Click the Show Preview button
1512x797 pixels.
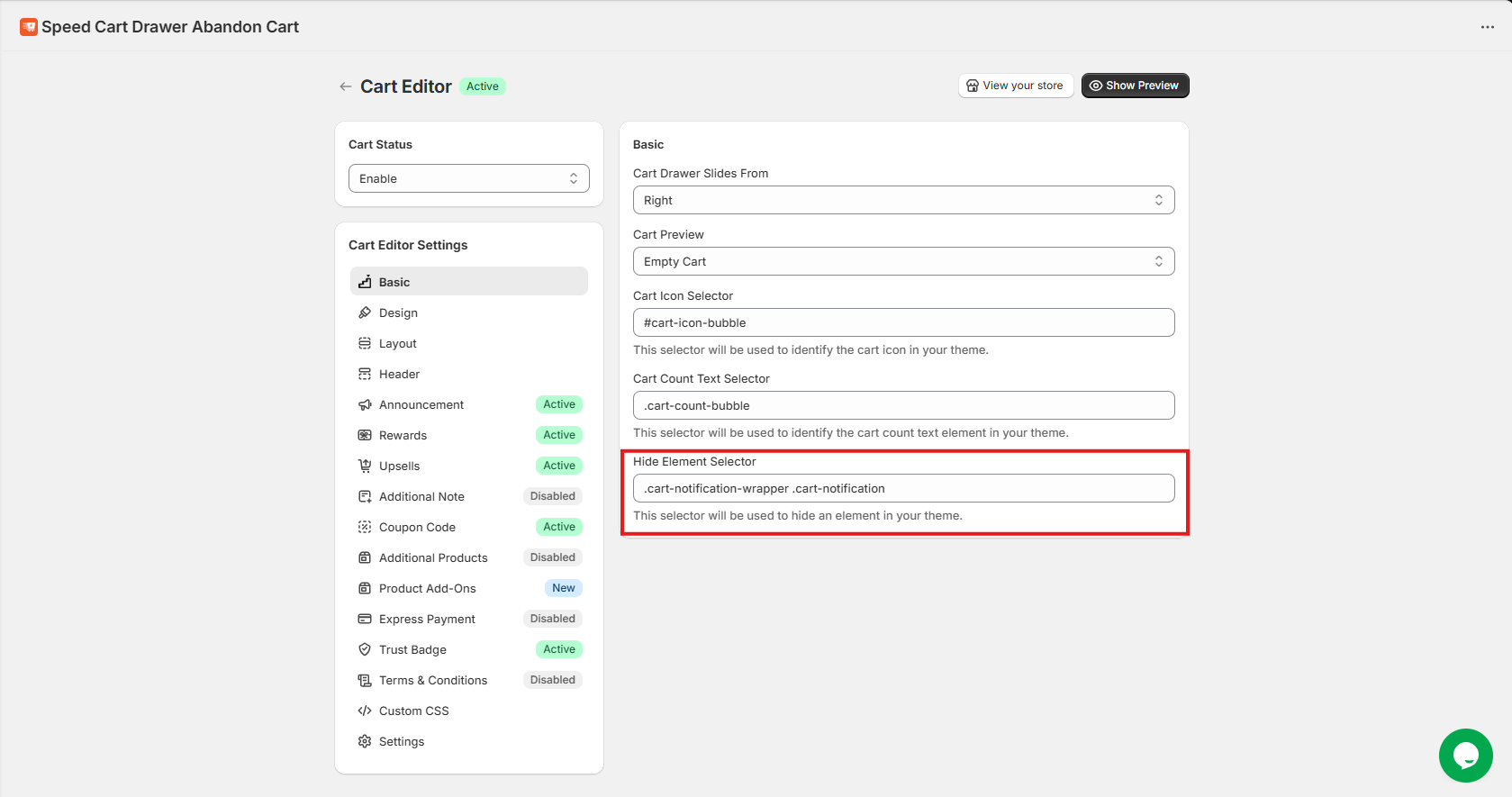click(1135, 86)
